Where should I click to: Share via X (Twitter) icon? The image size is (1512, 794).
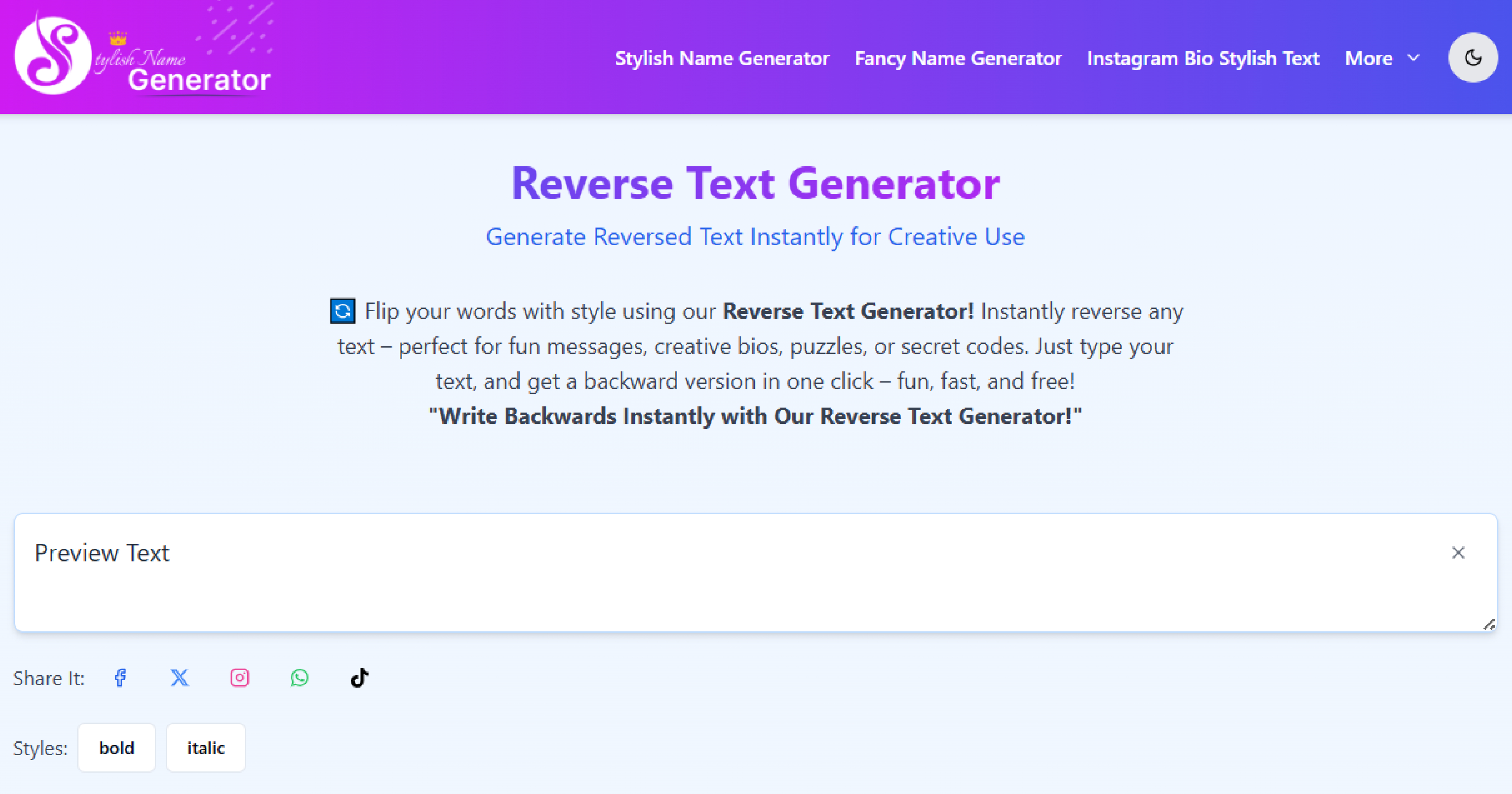(x=180, y=678)
